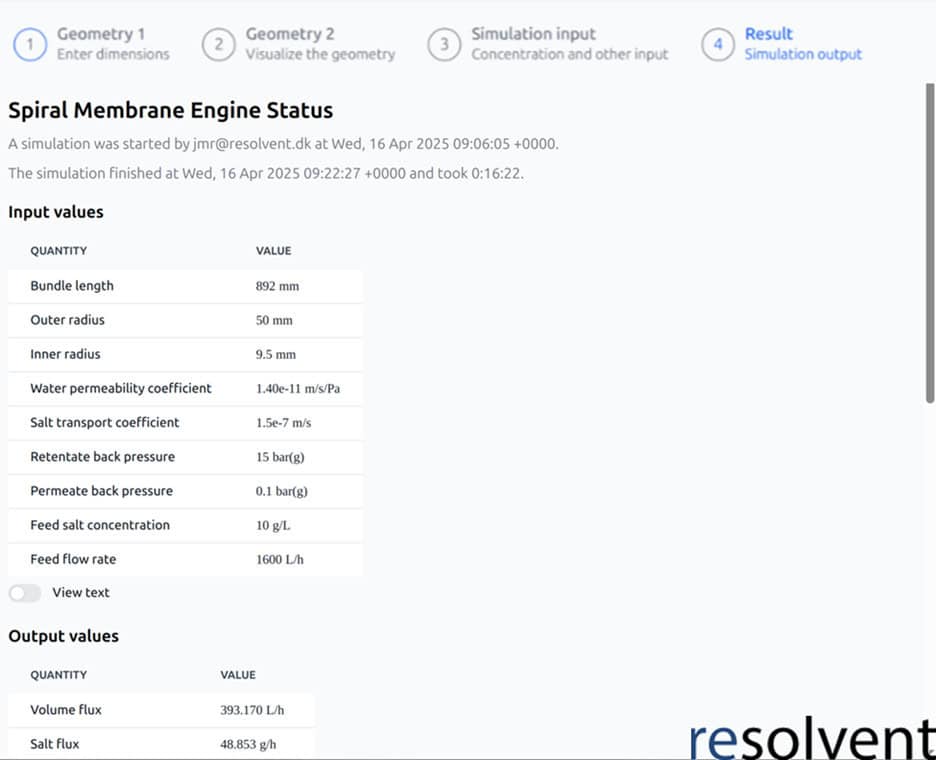Click the step 4 circle icon

(x=718, y=45)
